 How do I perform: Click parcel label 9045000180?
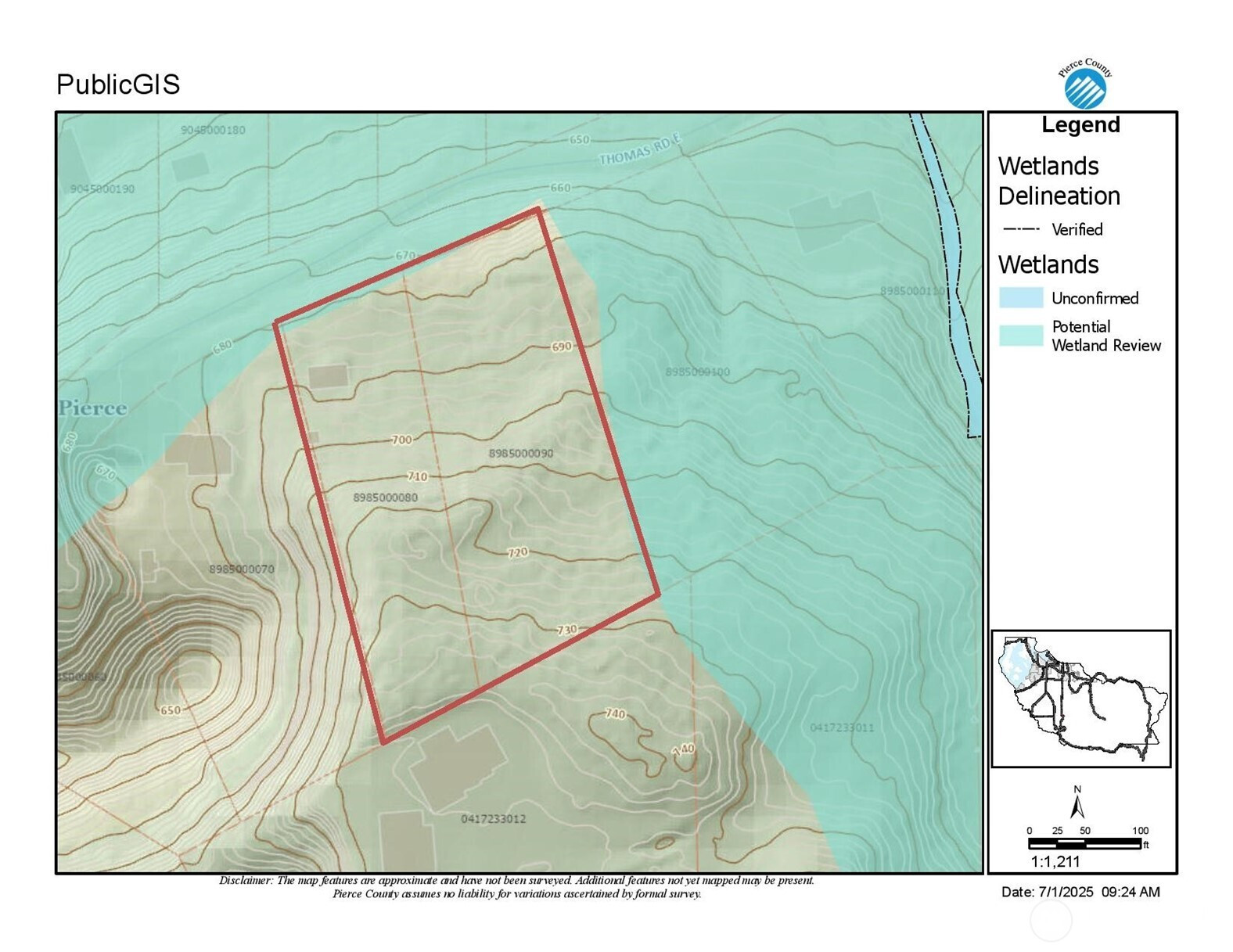[x=213, y=130]
